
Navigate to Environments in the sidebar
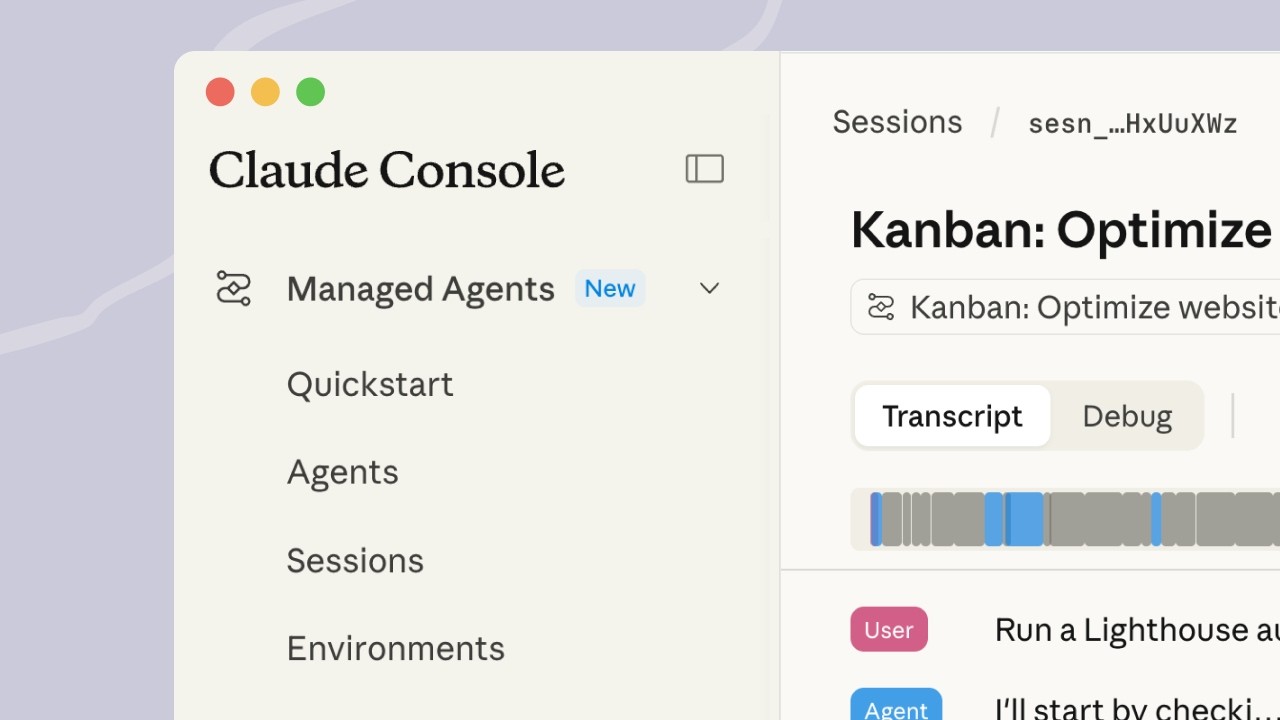coord(395,648)
